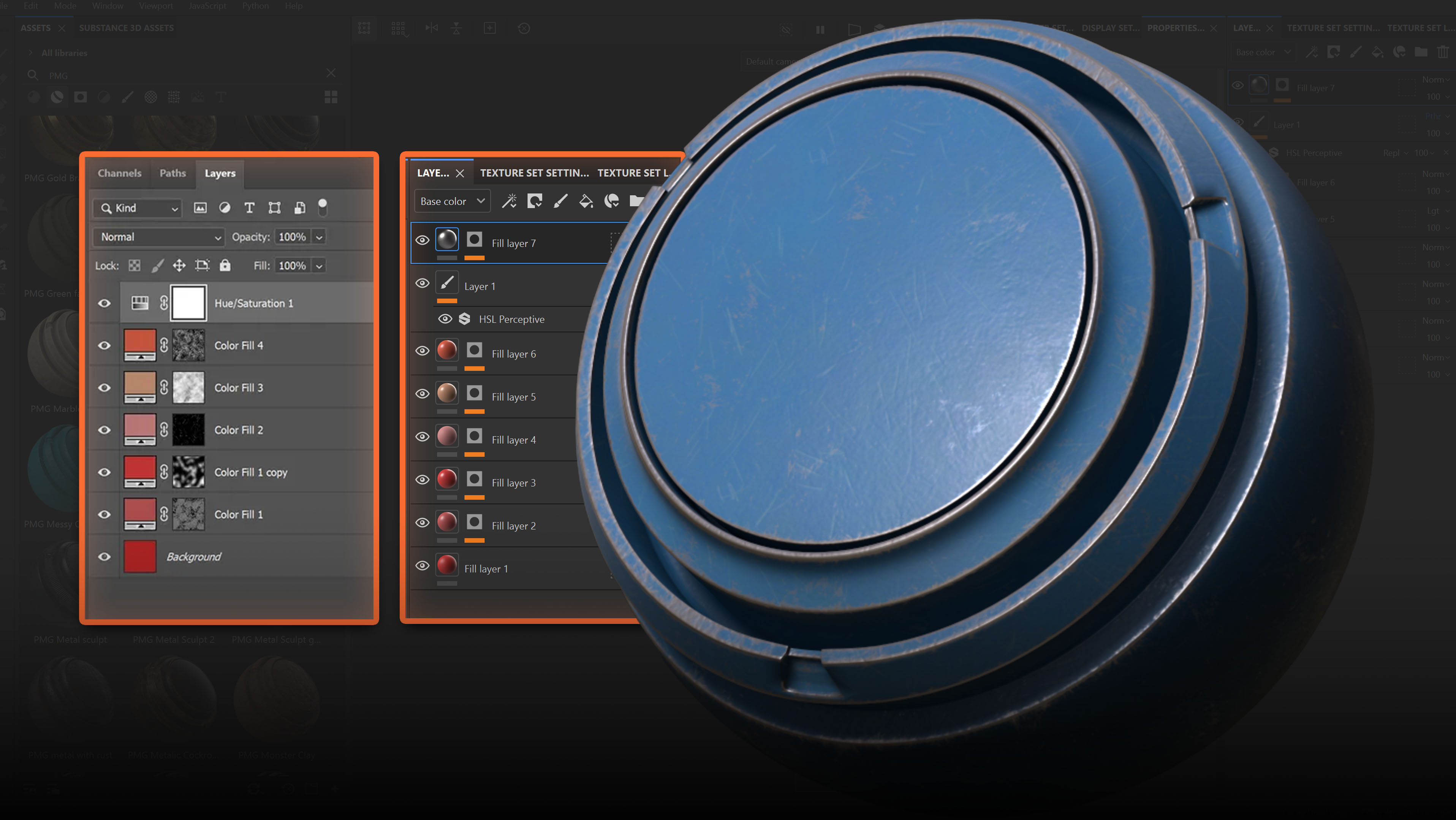
Task: Click the mask icon of Fill layer 4
Action: coord(475,436)
